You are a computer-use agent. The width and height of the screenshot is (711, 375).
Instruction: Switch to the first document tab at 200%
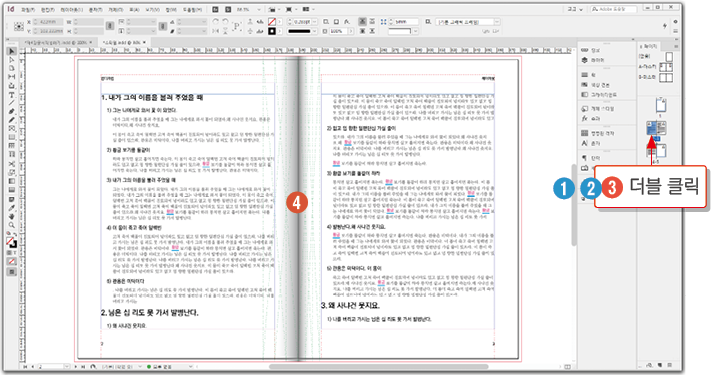coord(56,42)
